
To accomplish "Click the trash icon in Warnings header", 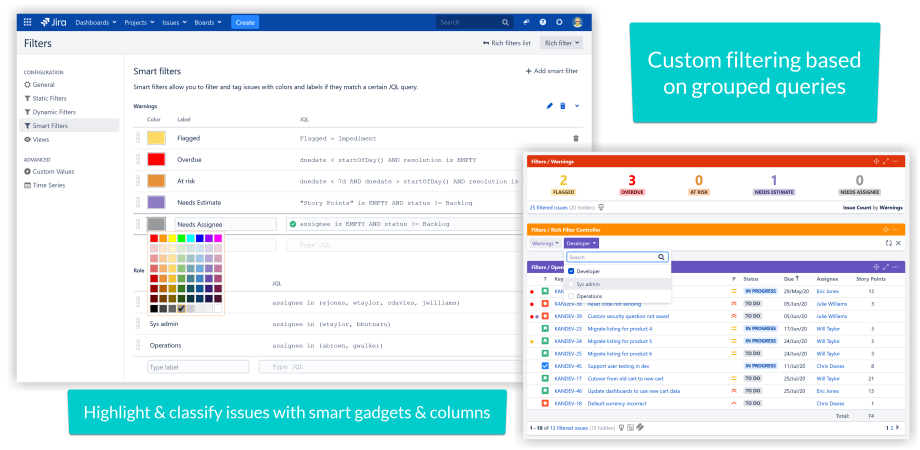I will pyautogui.click(x=562, y=106).
